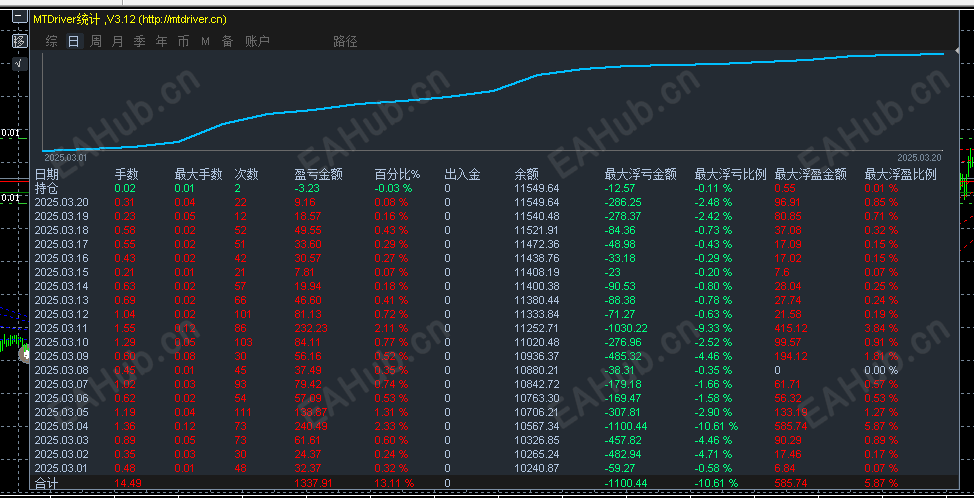Click the 最大手数 column header
Screen dimensions: 974x498
198,174
